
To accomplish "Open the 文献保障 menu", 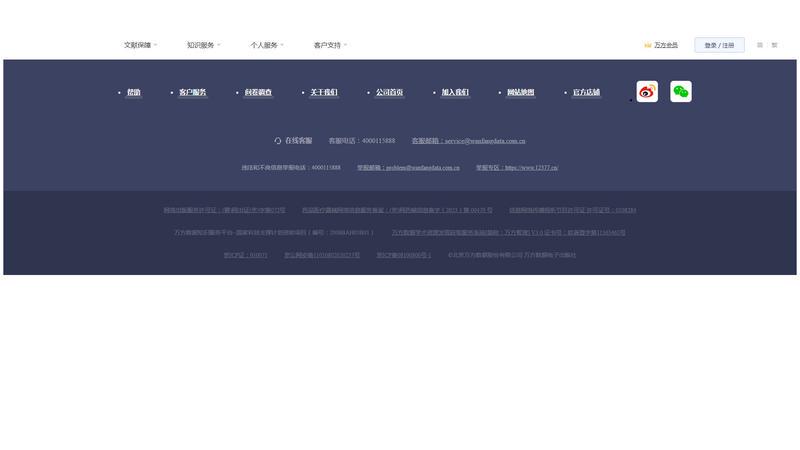I will (137, 45).
